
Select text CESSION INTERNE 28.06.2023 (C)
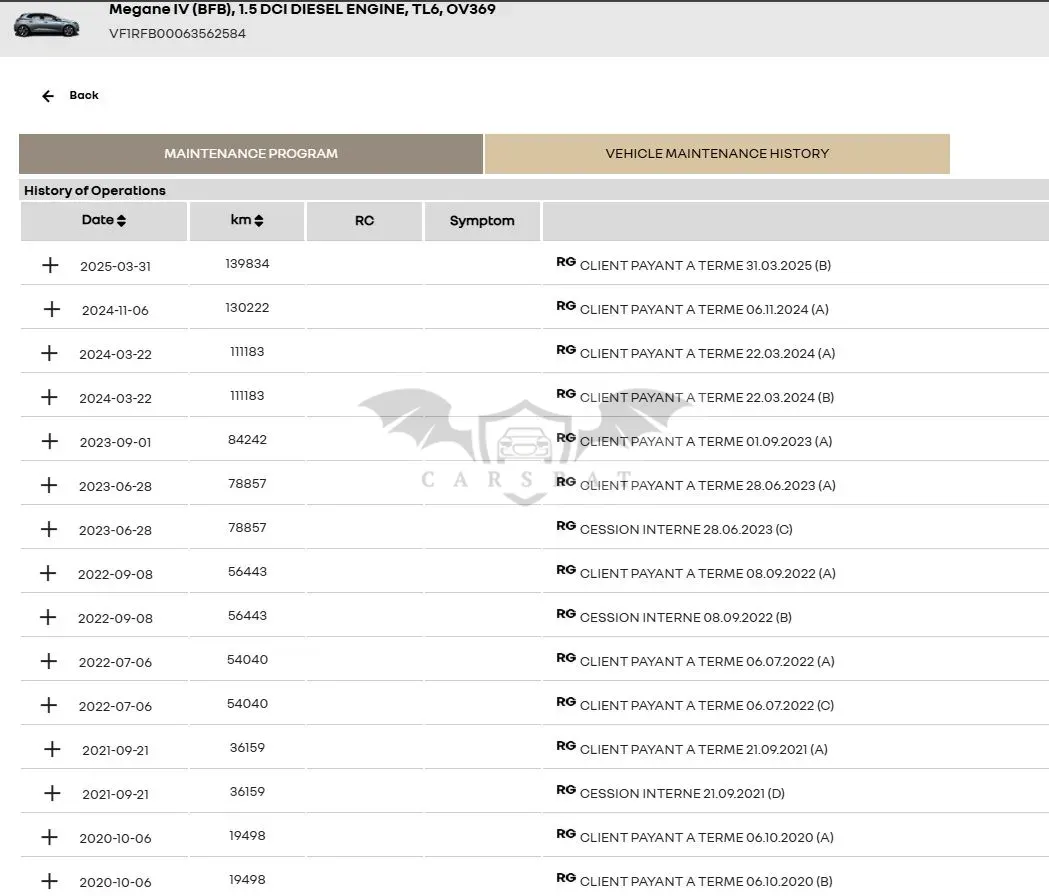coord(686,530)
